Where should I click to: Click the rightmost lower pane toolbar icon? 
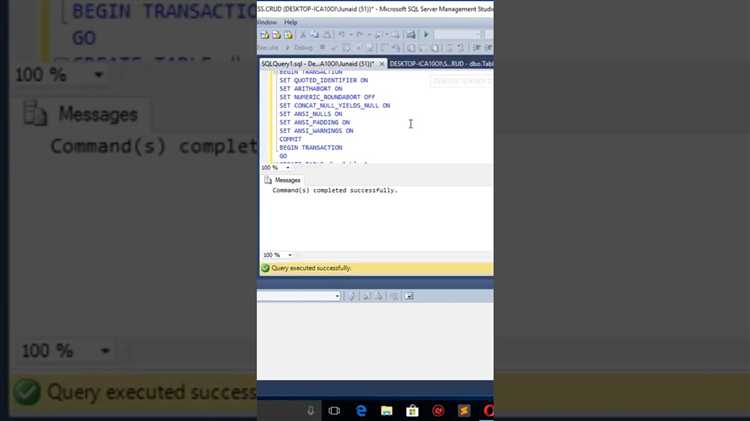(x=409, y=296)
